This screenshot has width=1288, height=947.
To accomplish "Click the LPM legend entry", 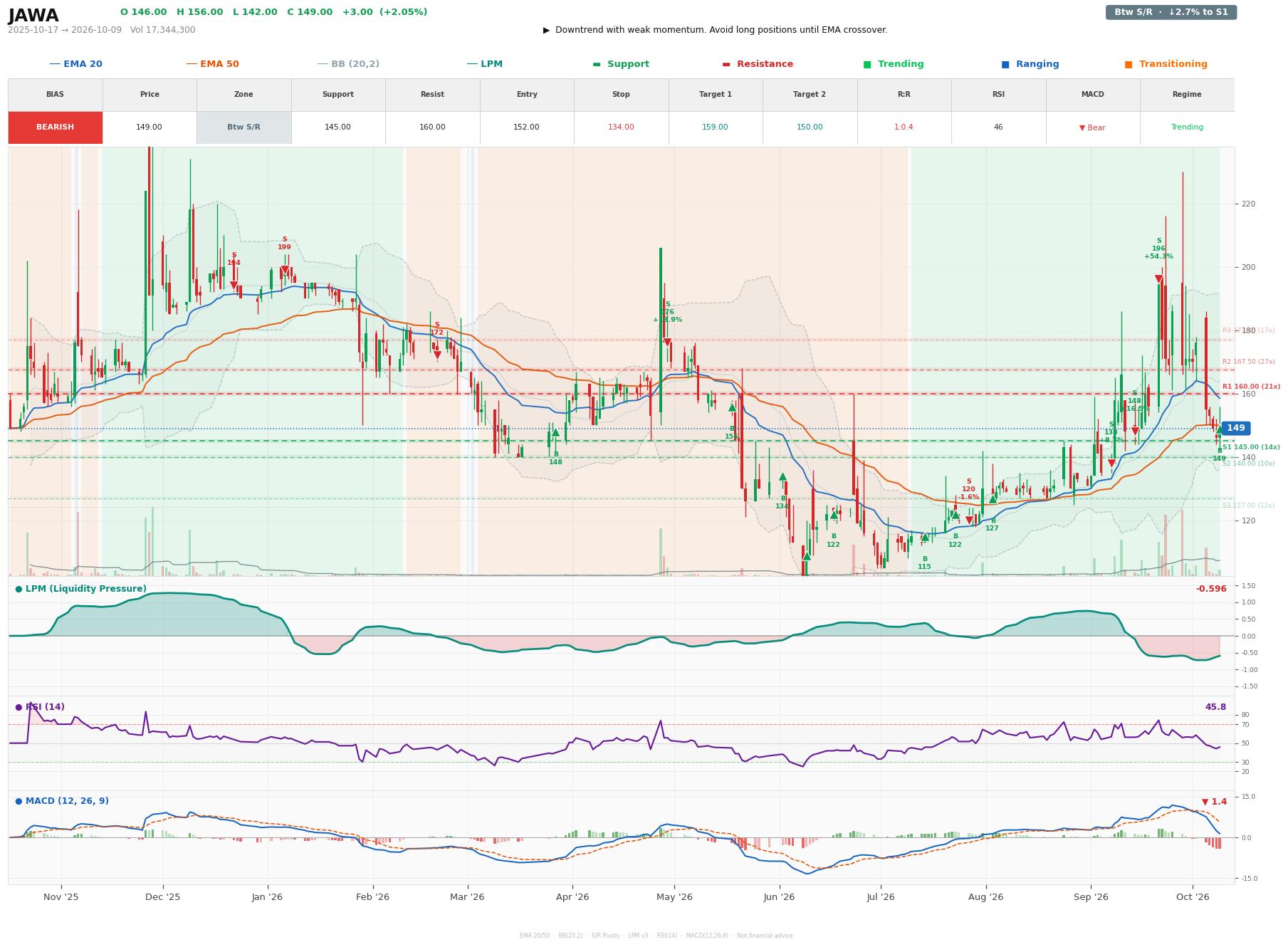I will click(x=485, y=64).
